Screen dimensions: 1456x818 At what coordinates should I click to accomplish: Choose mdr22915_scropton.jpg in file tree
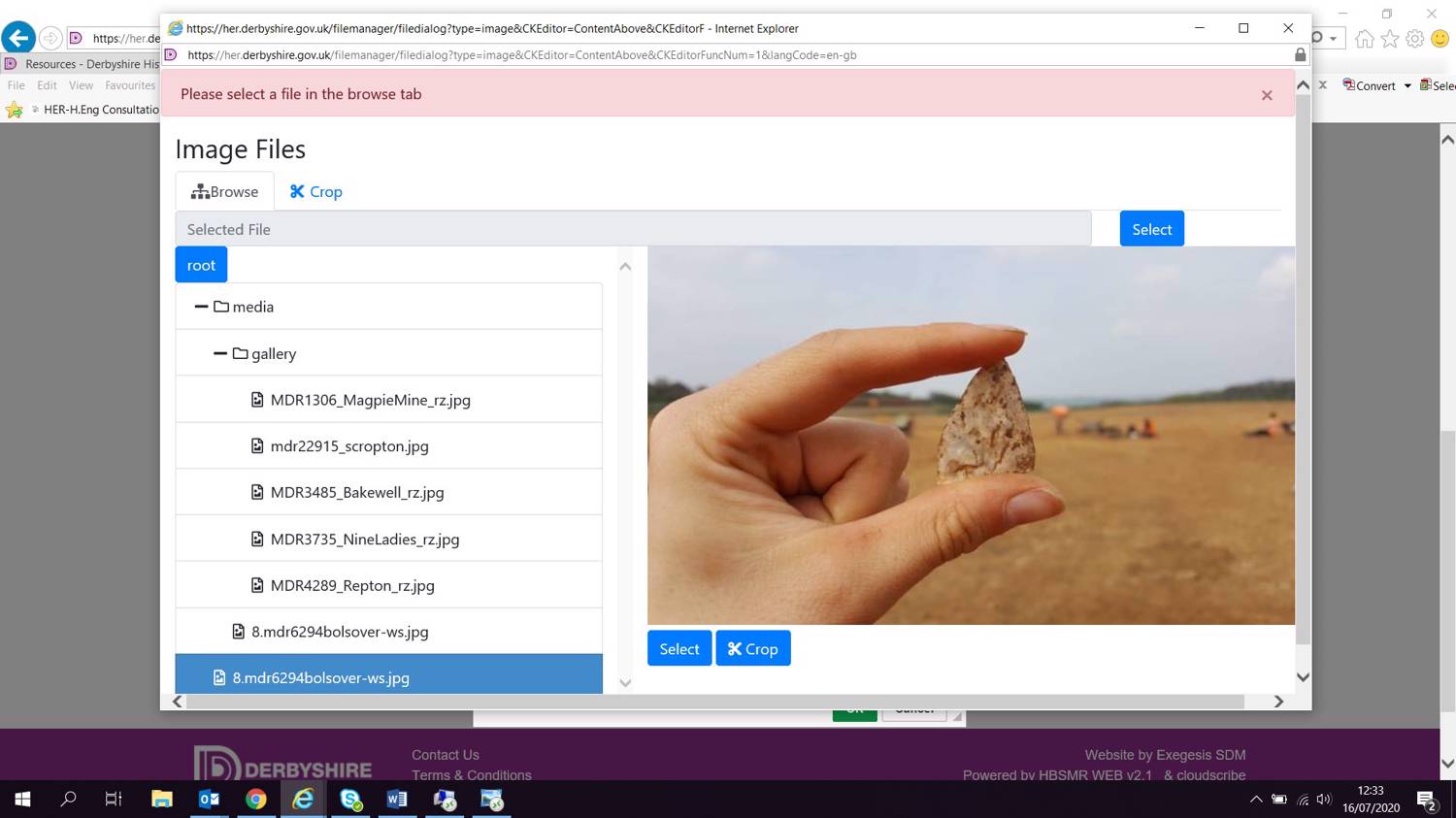349,446
